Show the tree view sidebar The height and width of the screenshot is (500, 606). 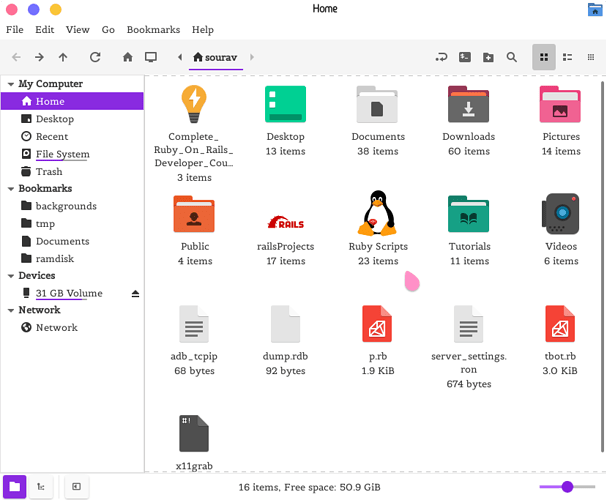[42, 487]
